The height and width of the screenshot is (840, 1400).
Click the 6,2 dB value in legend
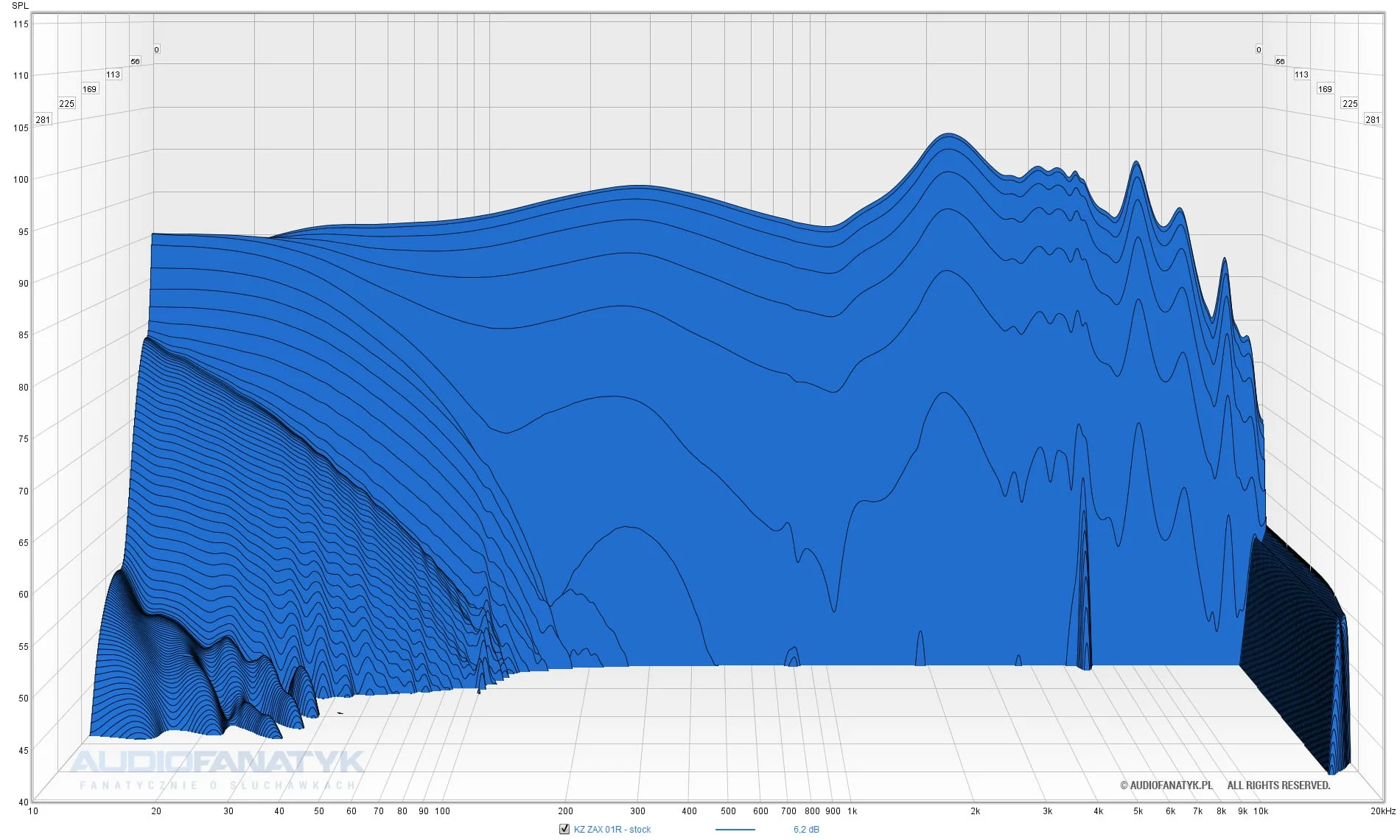pos(806,830)
